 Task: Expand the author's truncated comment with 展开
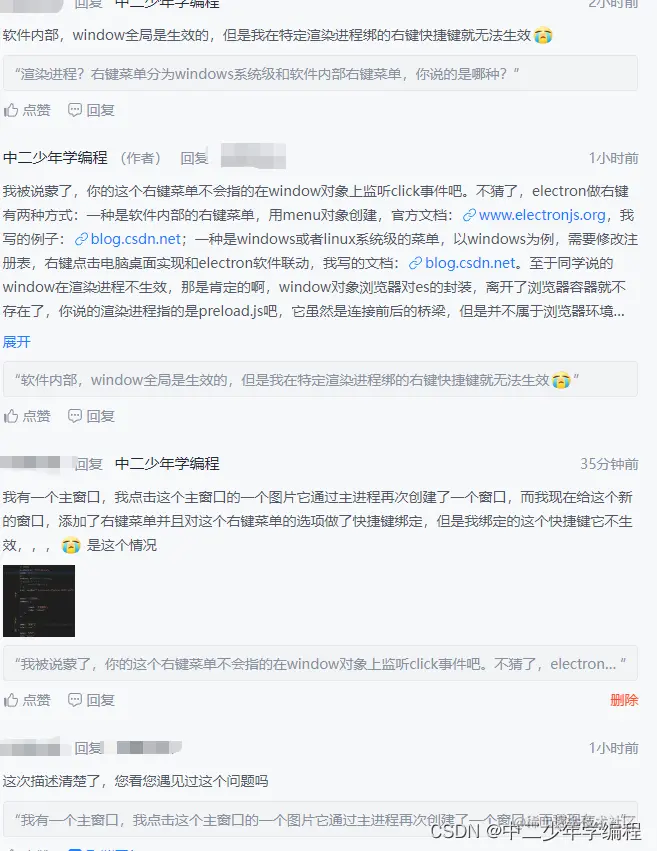[17, 342]
